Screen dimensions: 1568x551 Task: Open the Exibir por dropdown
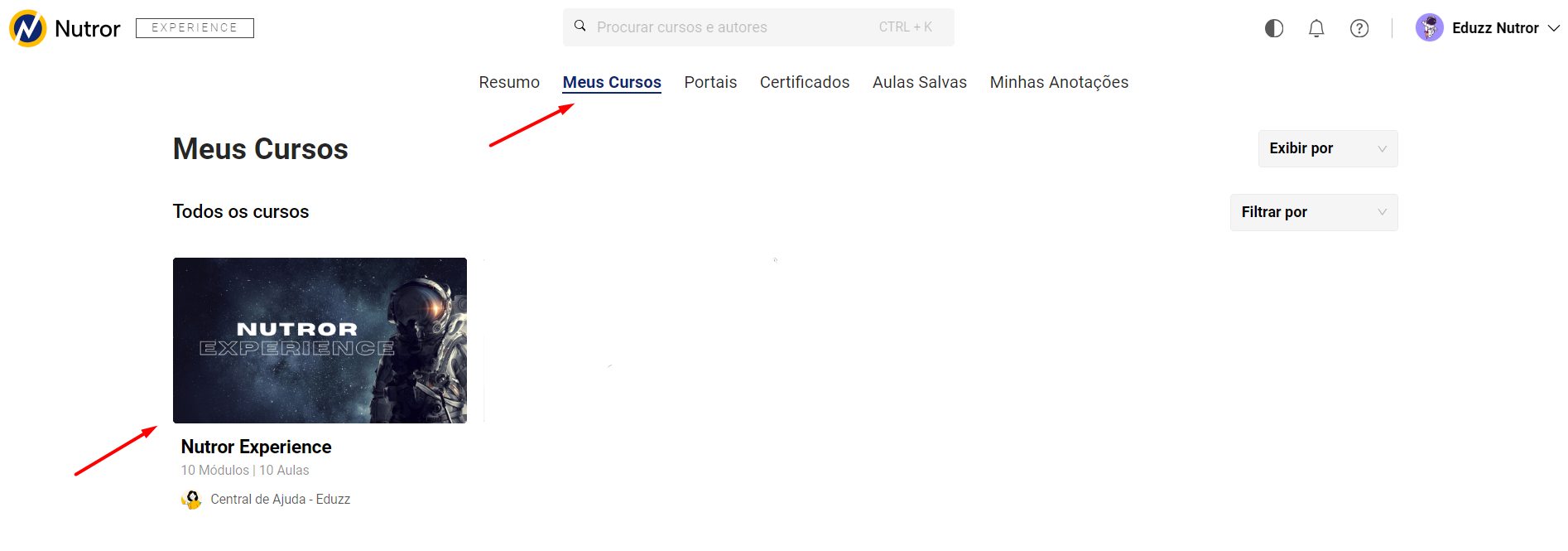pos(1327,148)
